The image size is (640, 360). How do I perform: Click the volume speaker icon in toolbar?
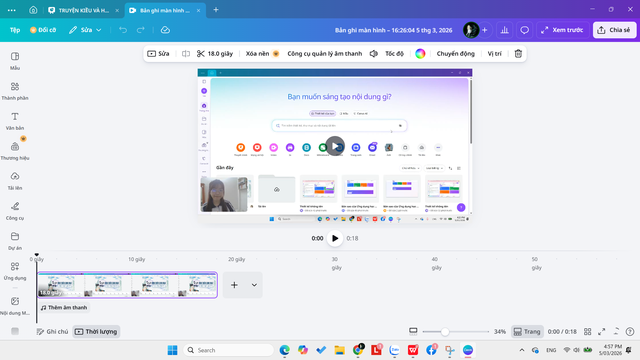[373, 53]
